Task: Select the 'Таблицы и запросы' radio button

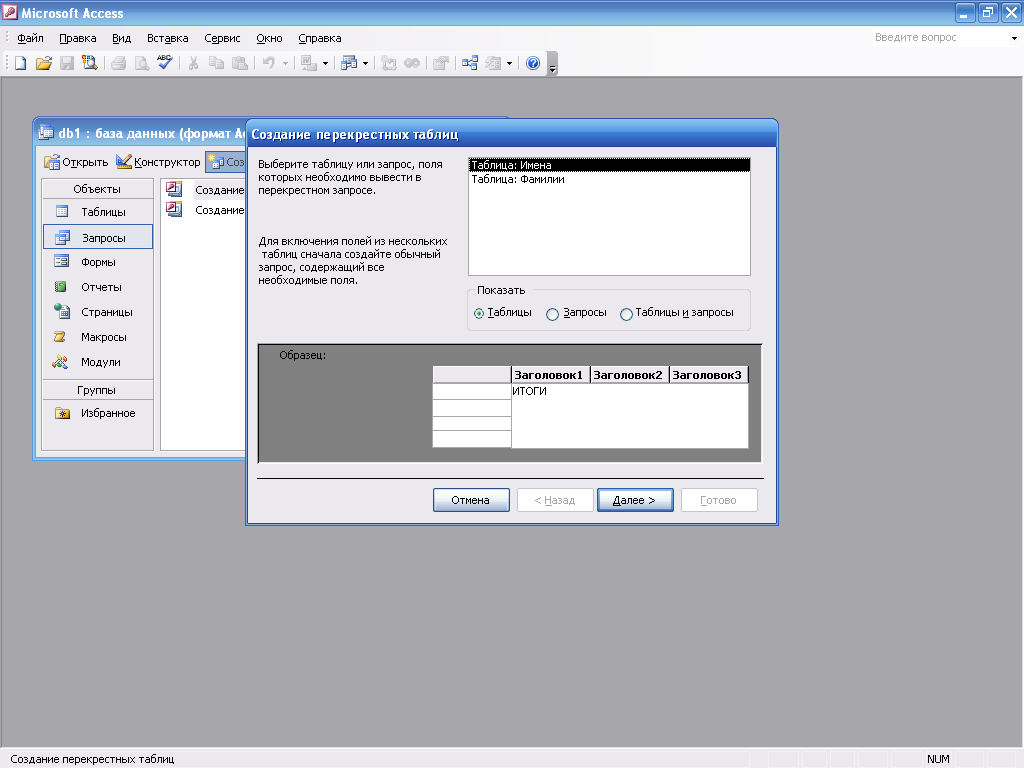Action: click(626, 314)
